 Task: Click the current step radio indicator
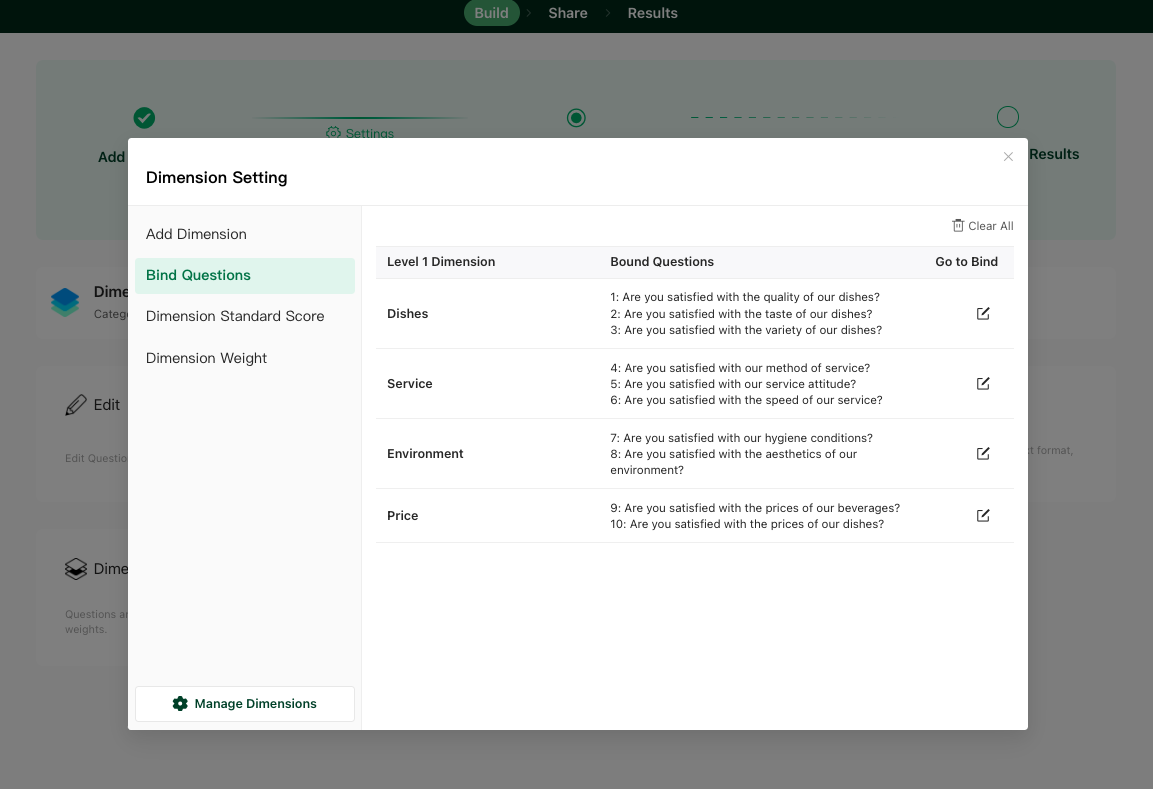pos(576,118)
